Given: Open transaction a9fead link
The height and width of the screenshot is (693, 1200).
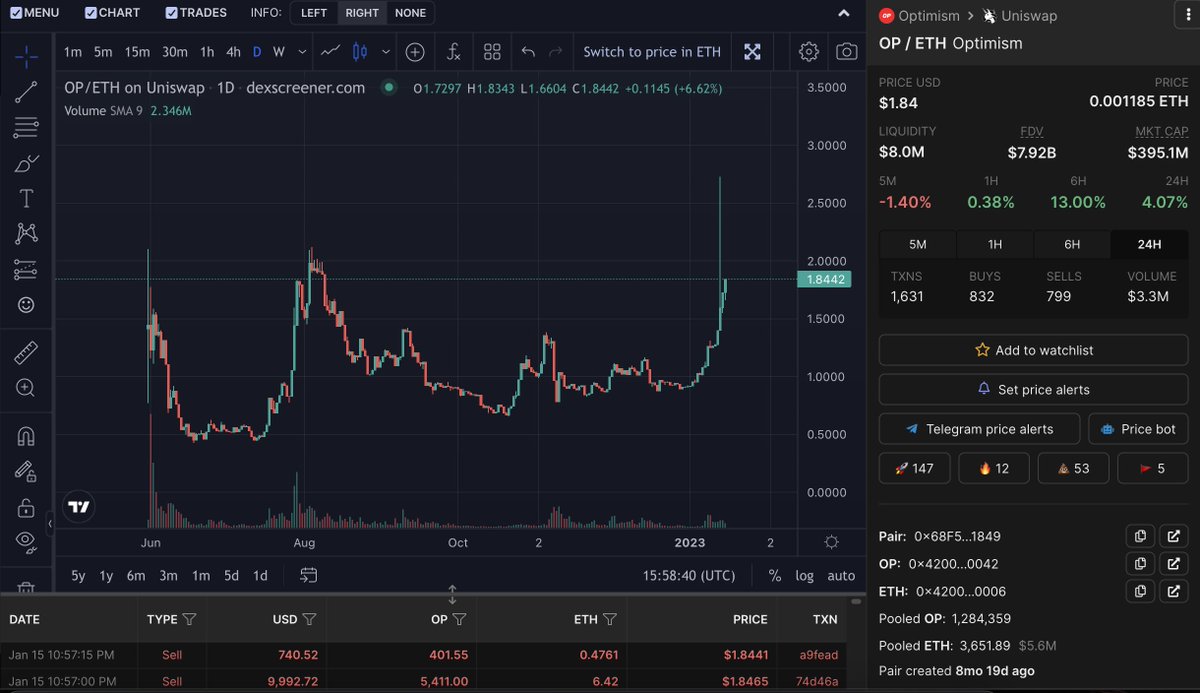Looking at the screenshot, I should pos(819,654).
